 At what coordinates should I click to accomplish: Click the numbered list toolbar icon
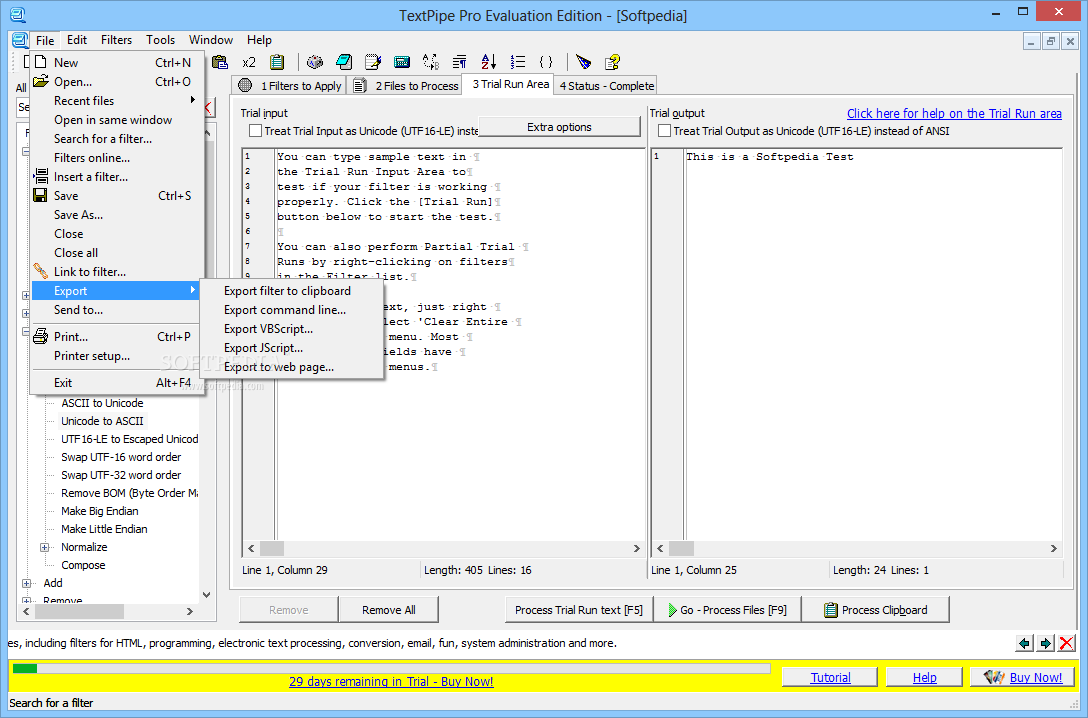518,62
